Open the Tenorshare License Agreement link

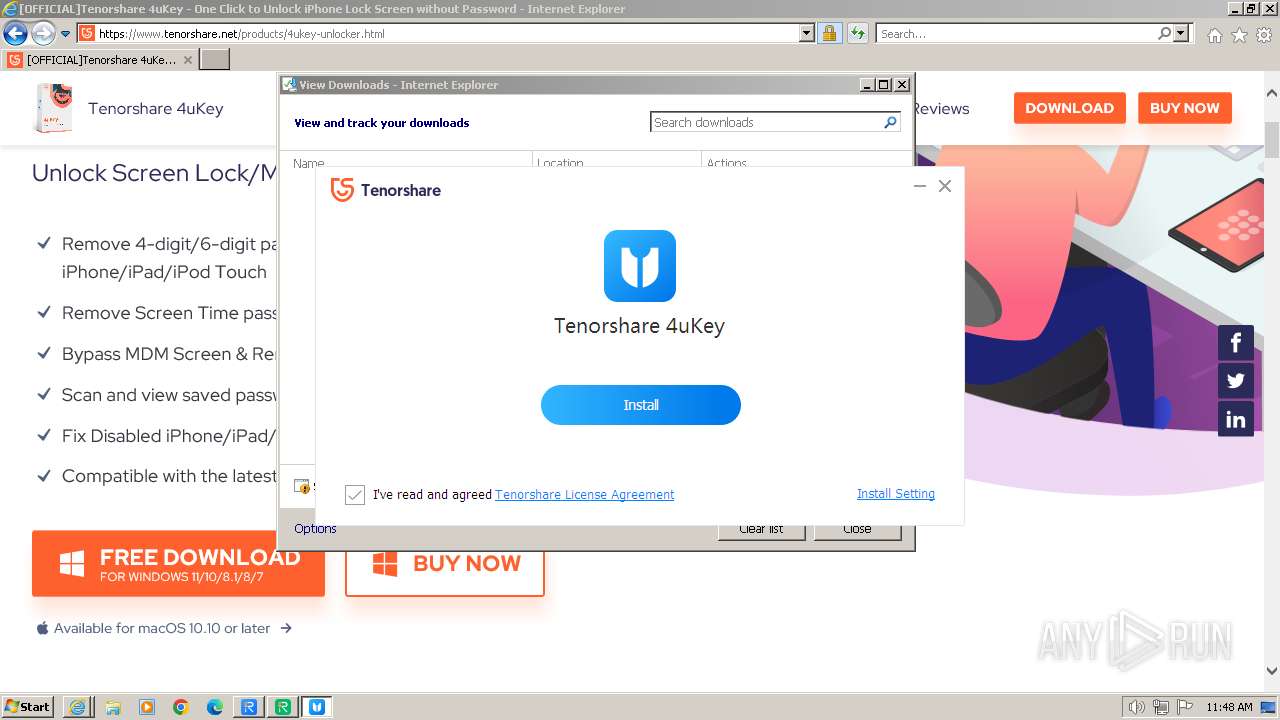click(585, 495)
